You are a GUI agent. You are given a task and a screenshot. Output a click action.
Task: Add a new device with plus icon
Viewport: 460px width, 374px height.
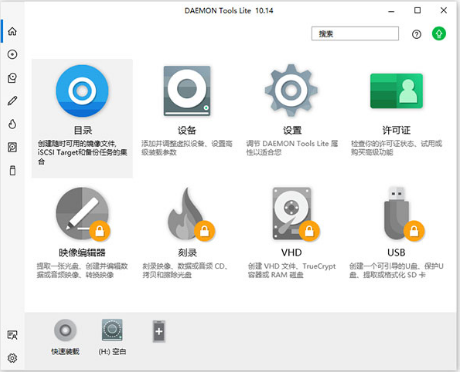[x=159, y=331]
